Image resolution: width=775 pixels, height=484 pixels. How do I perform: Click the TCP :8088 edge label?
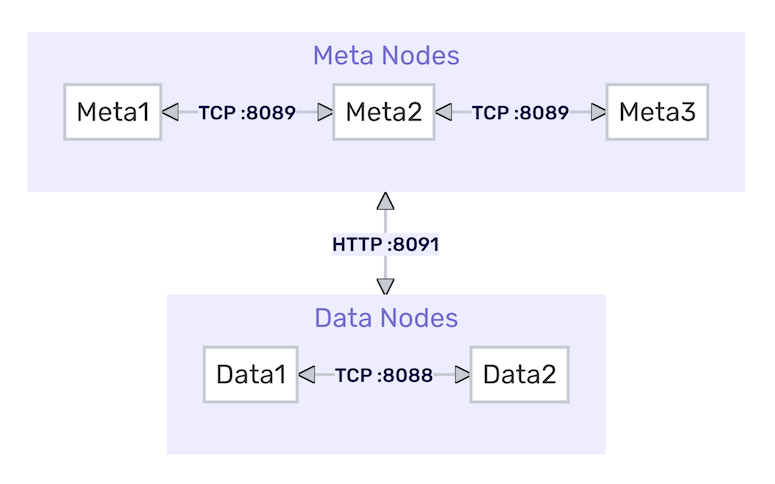click(x=384, y=376)
